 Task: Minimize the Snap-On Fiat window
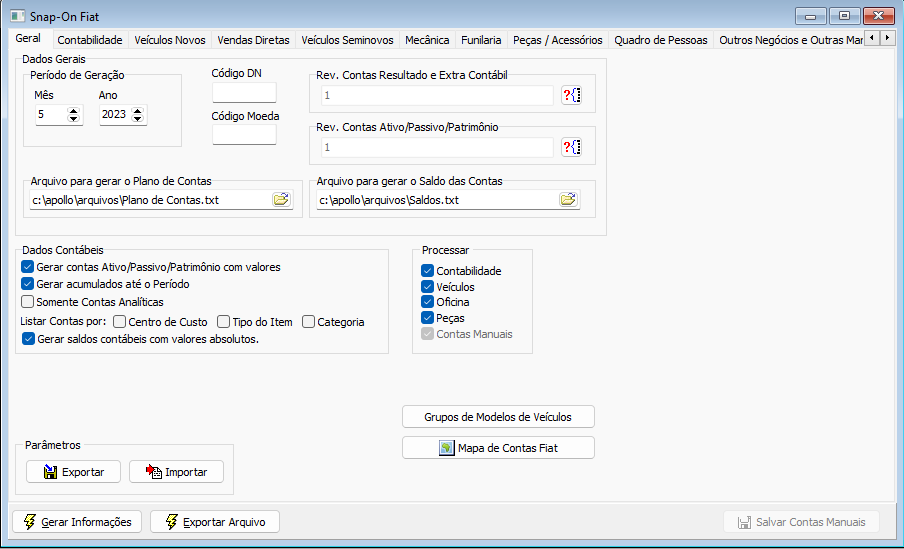tap(811, 16)
